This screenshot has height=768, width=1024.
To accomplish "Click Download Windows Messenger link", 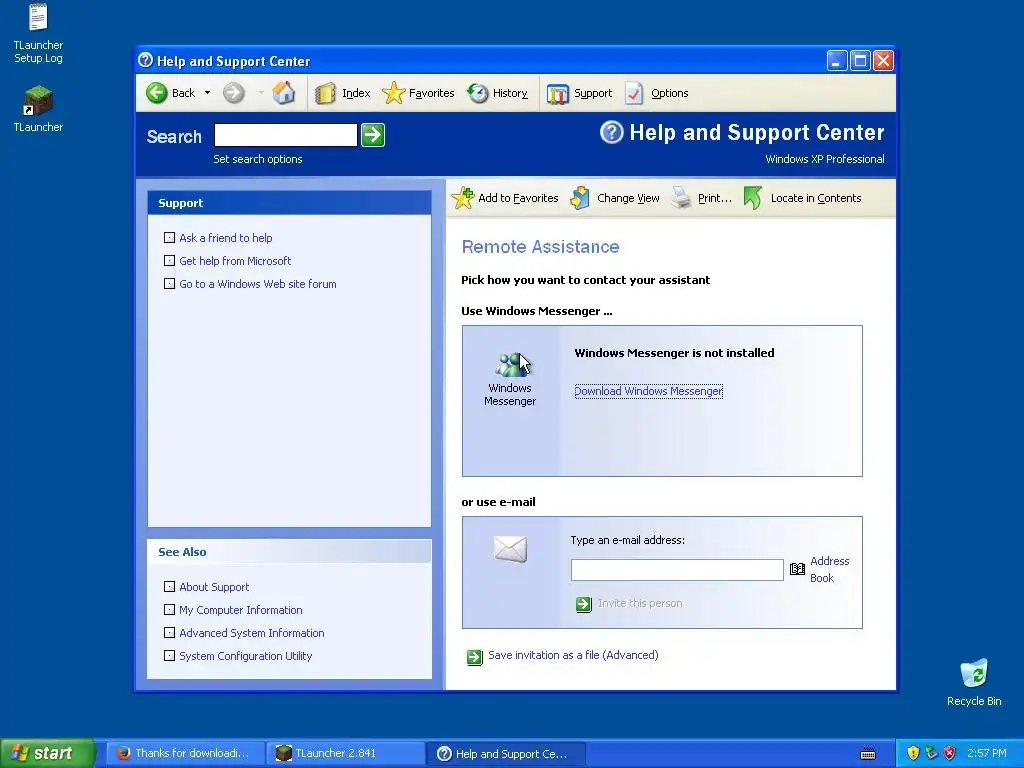I will 648,391.
